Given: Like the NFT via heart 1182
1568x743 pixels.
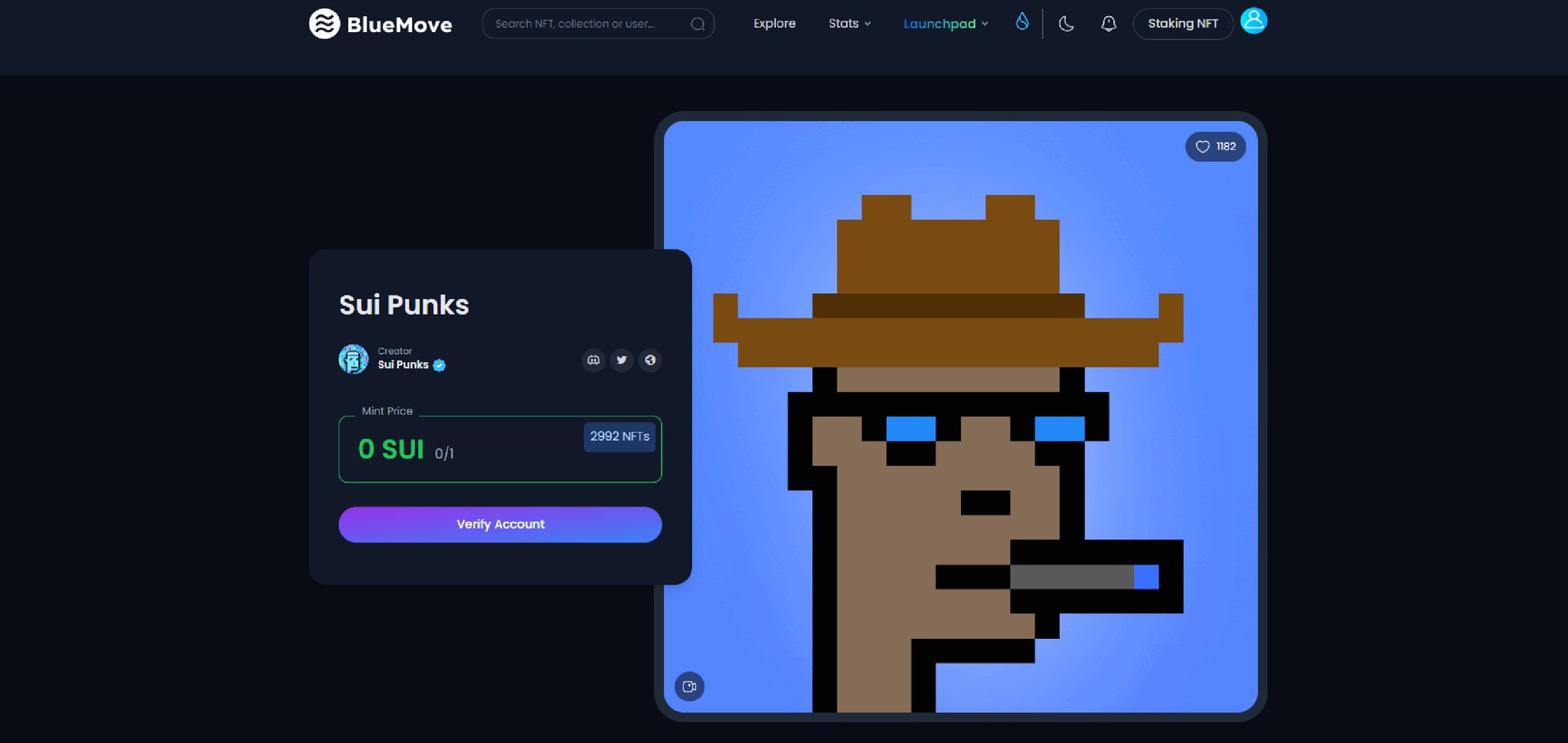Looking at the screenshot, I should pyautogui.click(x=1215, y=146).
